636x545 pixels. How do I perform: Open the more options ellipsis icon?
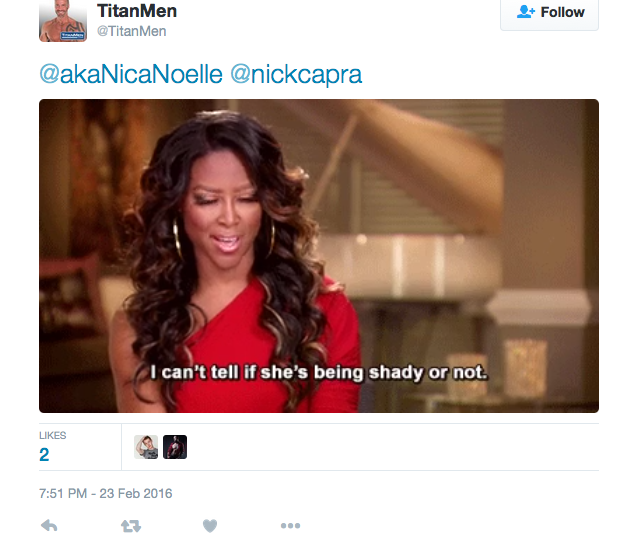290,526
